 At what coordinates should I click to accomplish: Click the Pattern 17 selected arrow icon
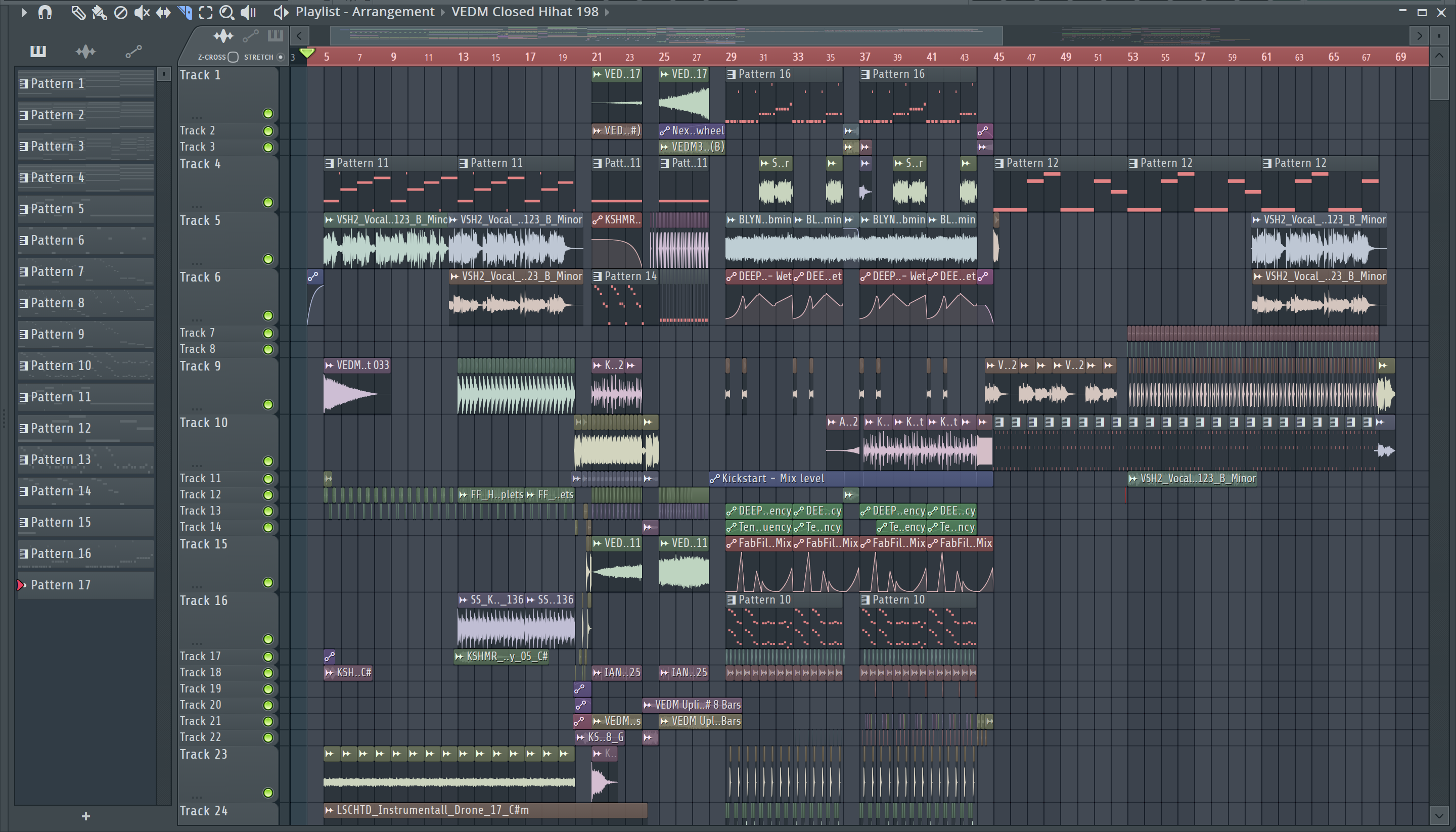(22, 585)
